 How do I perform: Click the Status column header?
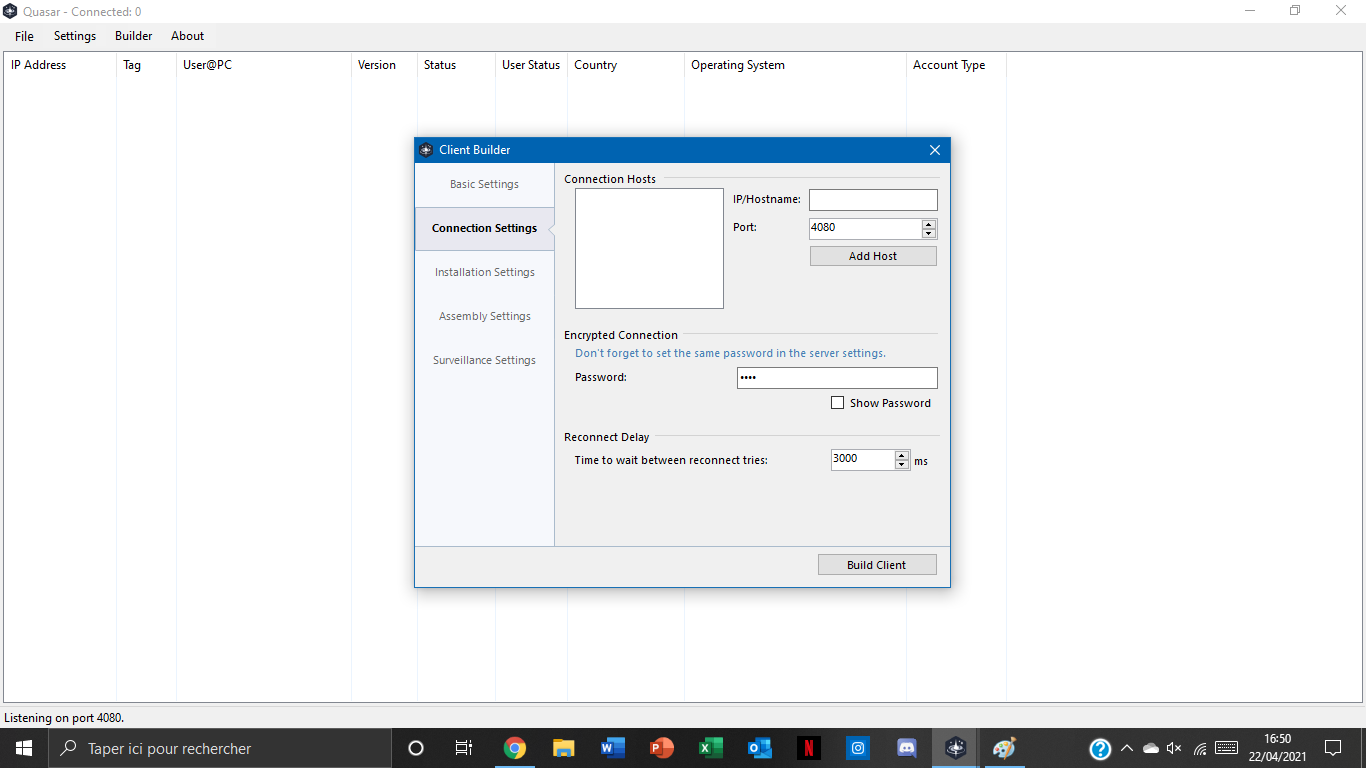[456, 65]
